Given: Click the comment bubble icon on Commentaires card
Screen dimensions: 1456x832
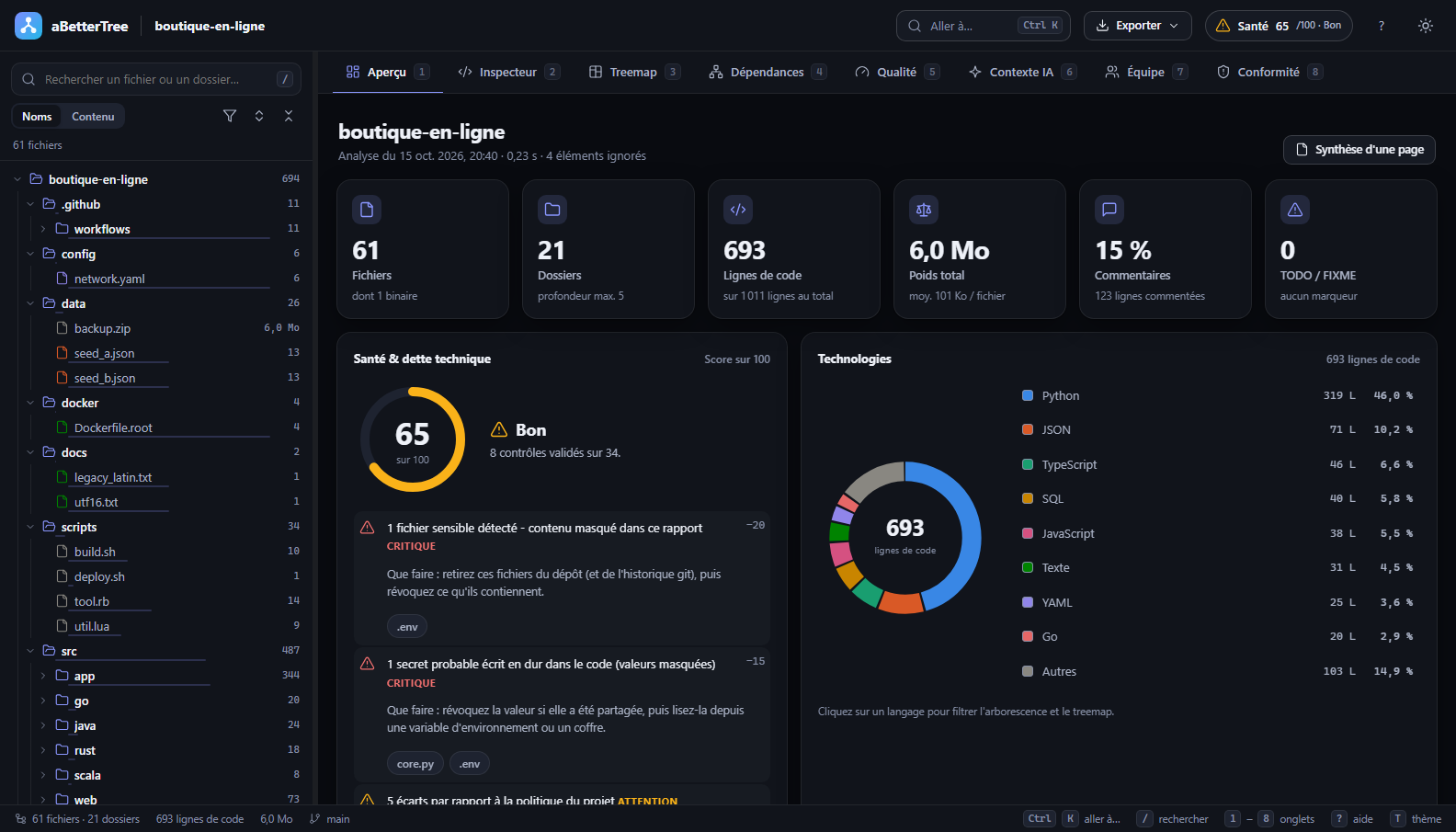Looking at the screenshot, I should pyautogui.click(x=1109, y=210).
